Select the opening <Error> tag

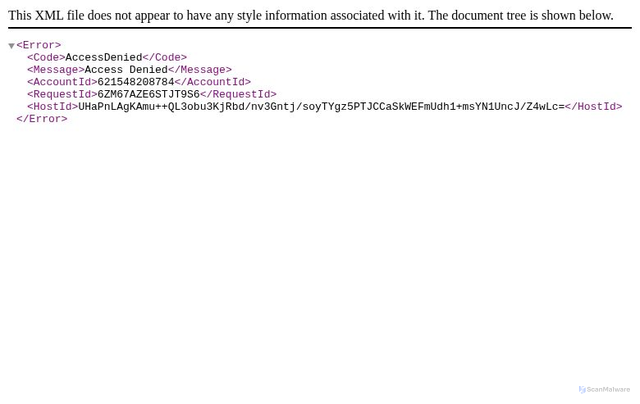click(x=39, y=45)
